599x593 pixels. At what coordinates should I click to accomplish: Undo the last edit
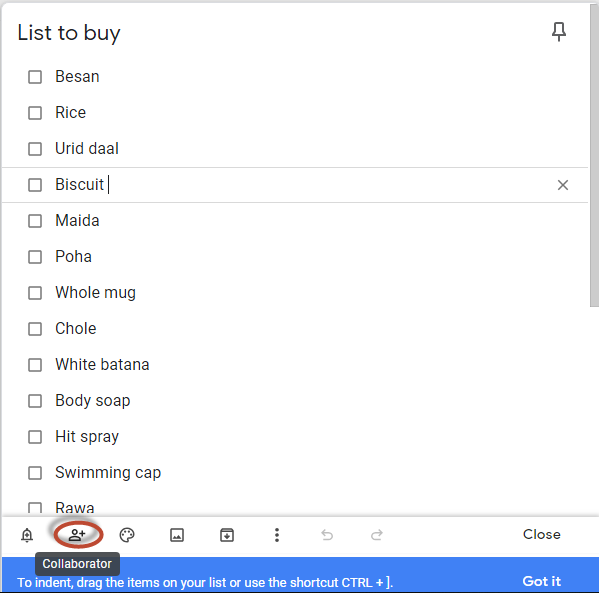click(x=327, y=535)
